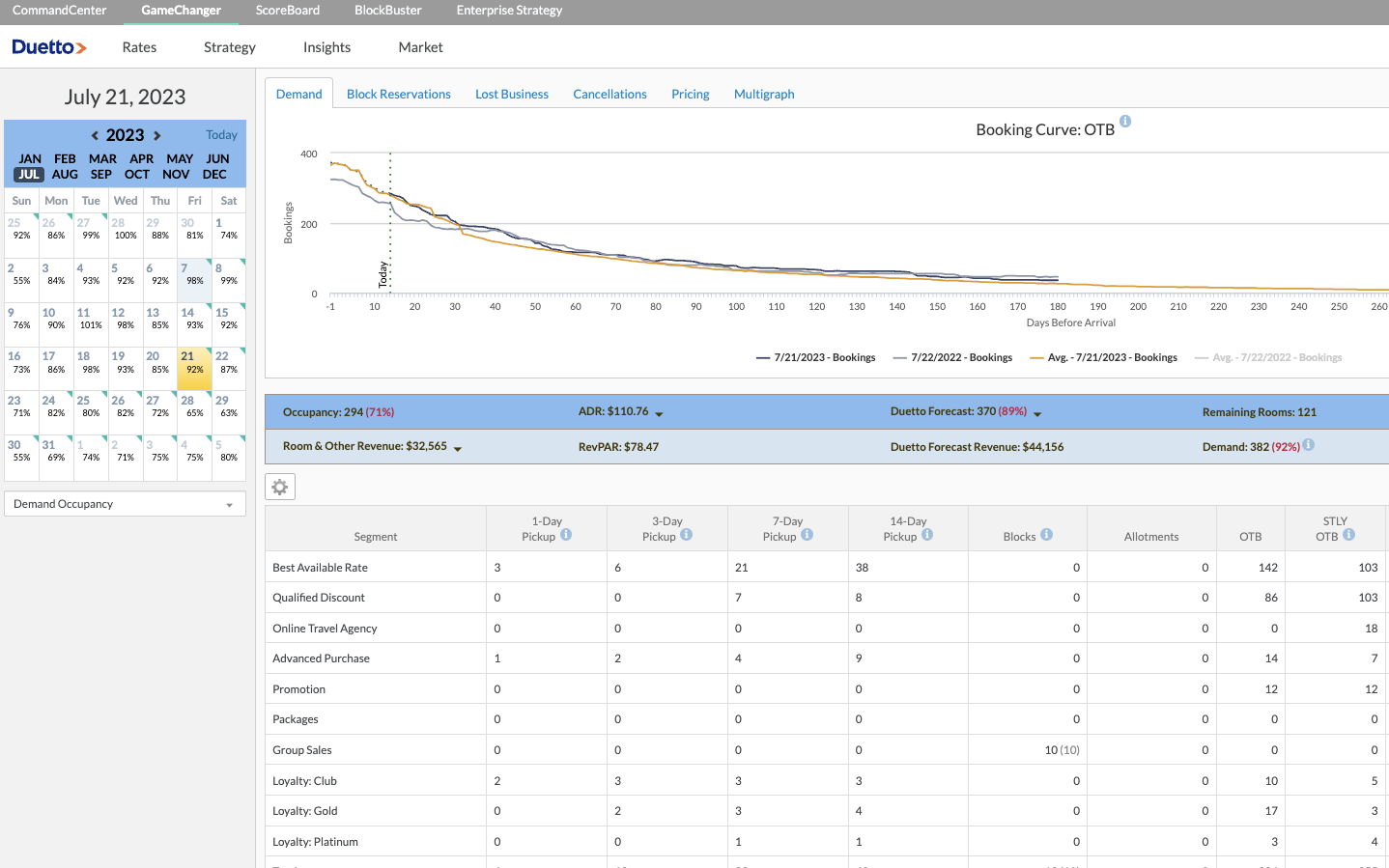Screen dimensions: 1389x868
Task: Open the Demand Occupancy dropdown
Action: [x=125, y=504]
